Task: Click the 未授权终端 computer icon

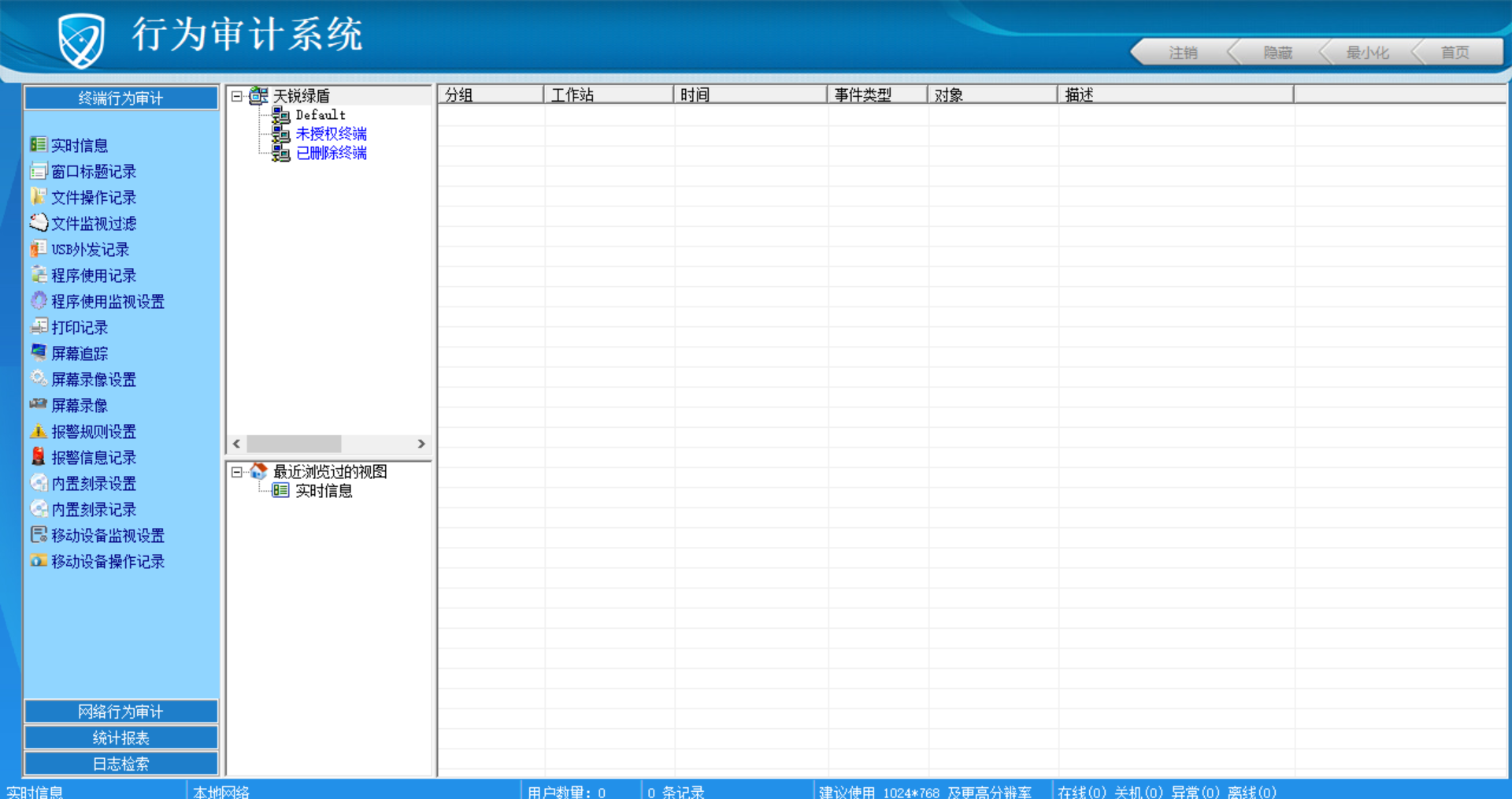Action: (281, 134)
